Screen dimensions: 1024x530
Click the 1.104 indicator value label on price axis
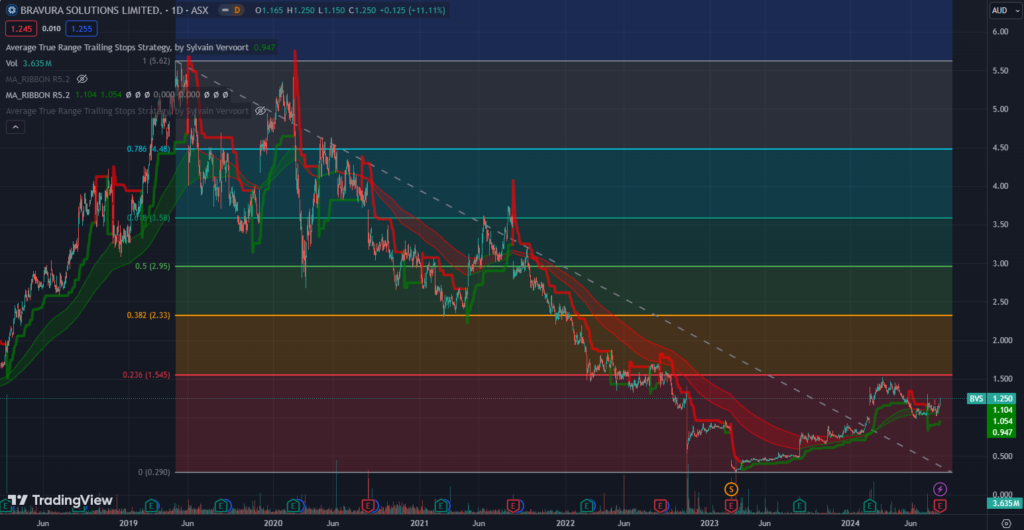point(1002,409)
